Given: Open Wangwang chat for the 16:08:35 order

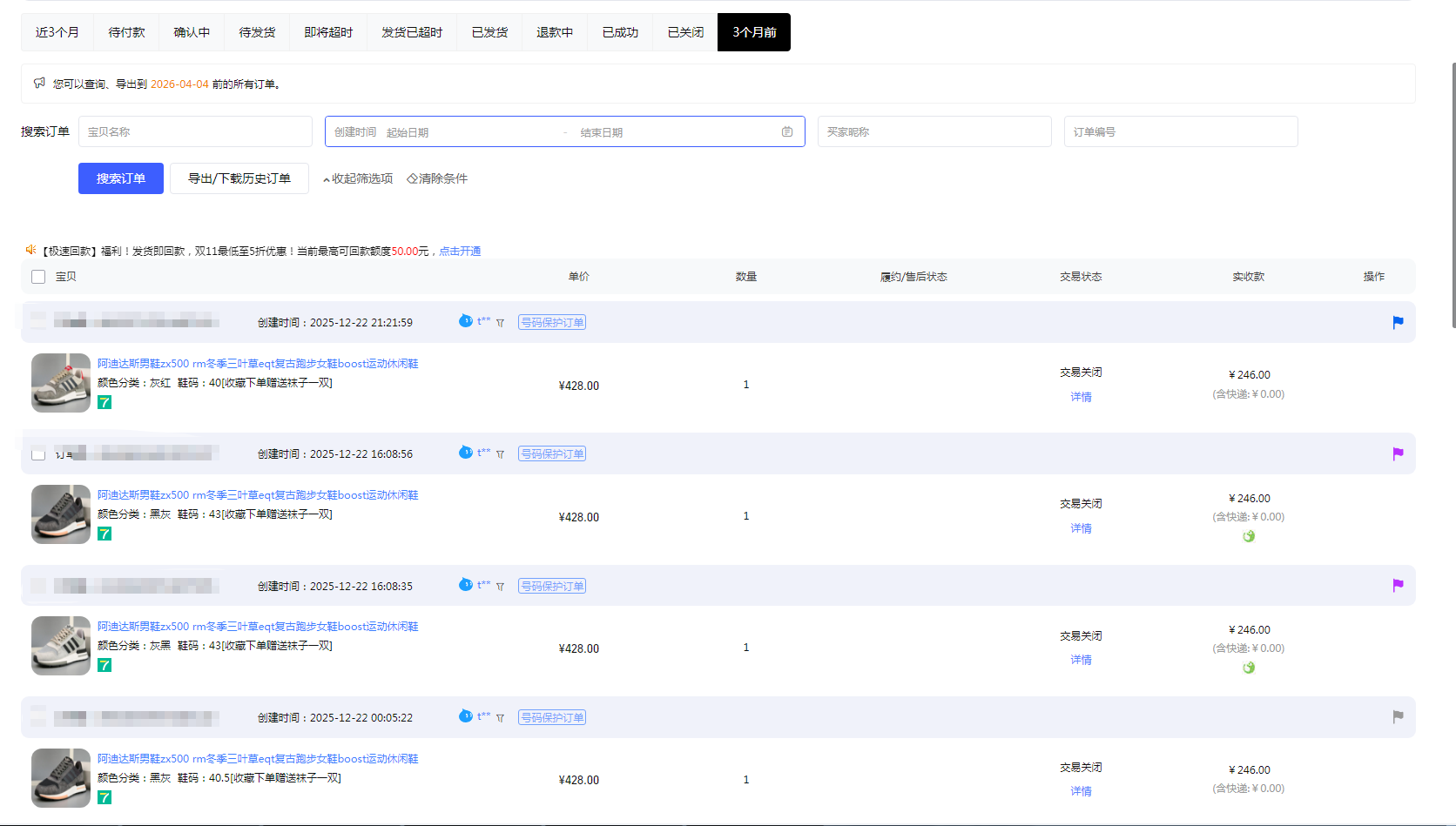Looking at the screenshot, I should tap(466, 585).
